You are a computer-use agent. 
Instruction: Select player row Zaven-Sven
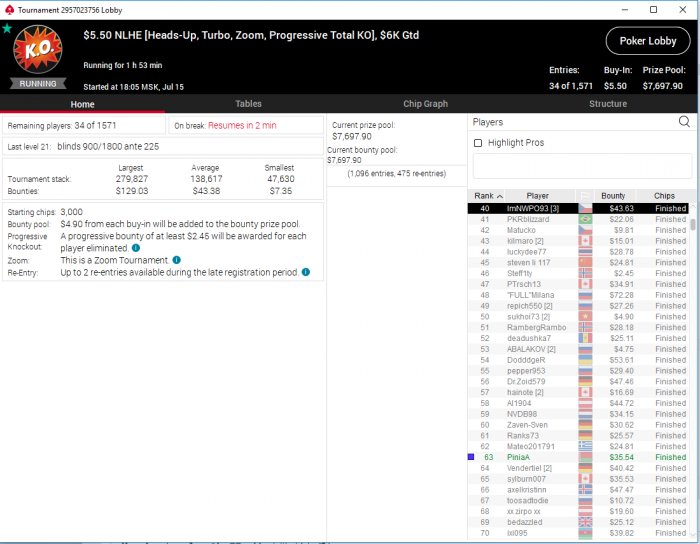pos(578,425)
